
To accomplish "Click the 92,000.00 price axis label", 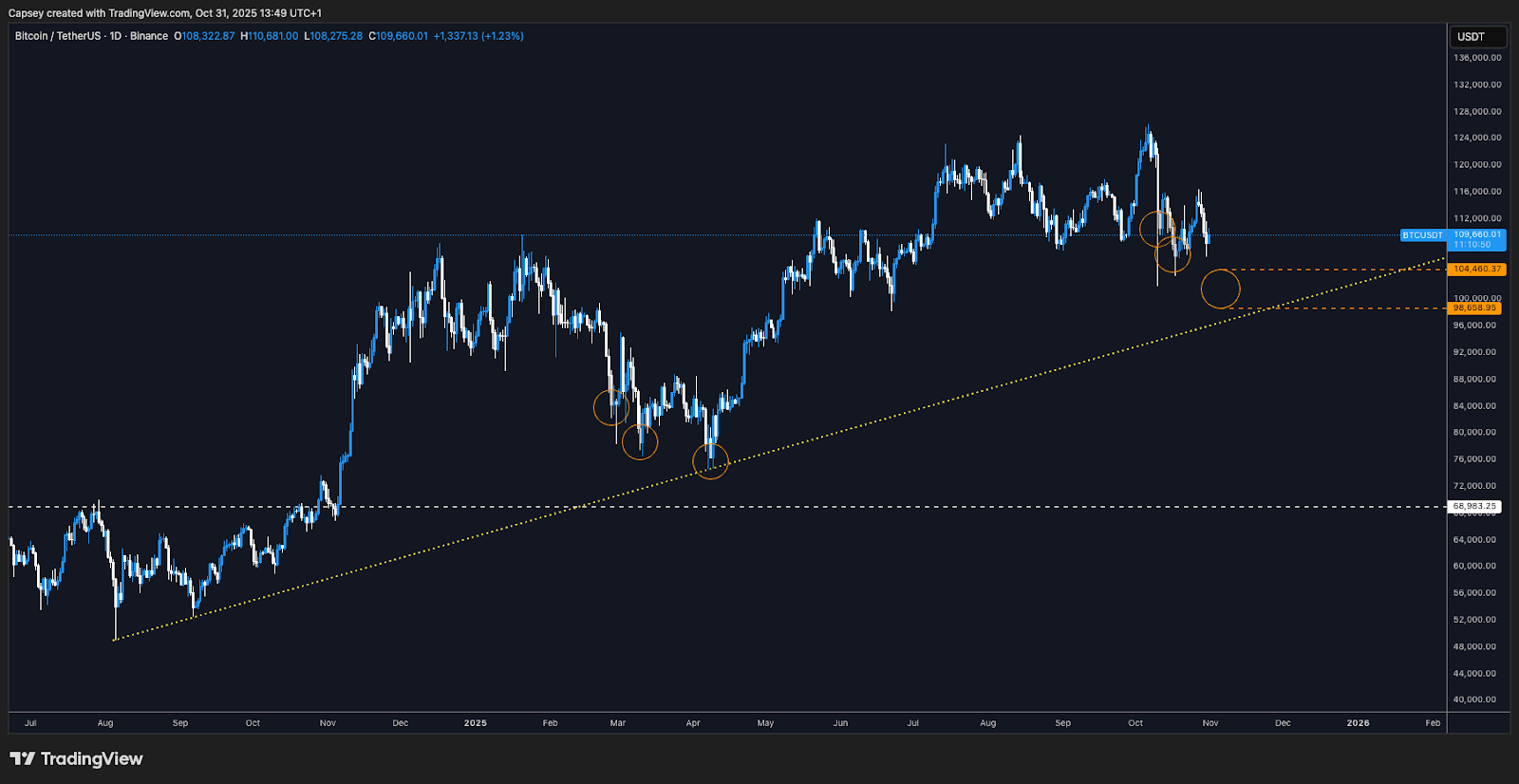I will [x=1474, y=352].
